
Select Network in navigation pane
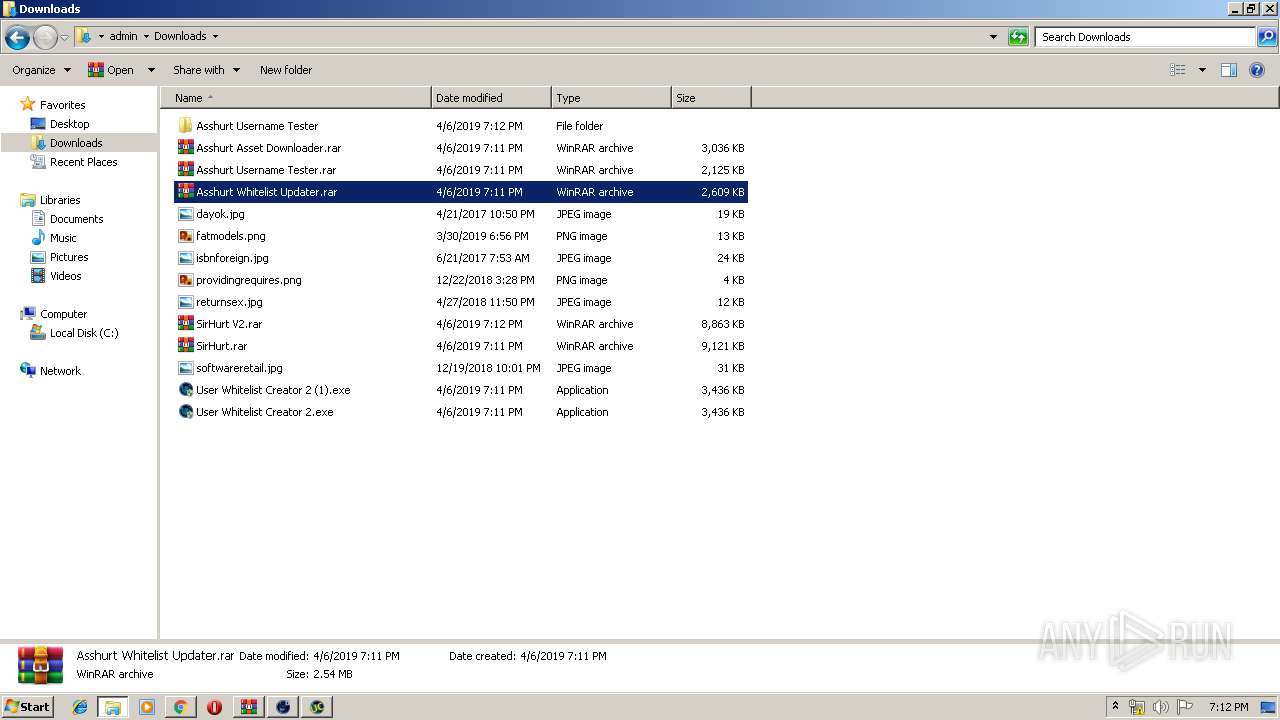pyautogui.click(x=60, y=371)
